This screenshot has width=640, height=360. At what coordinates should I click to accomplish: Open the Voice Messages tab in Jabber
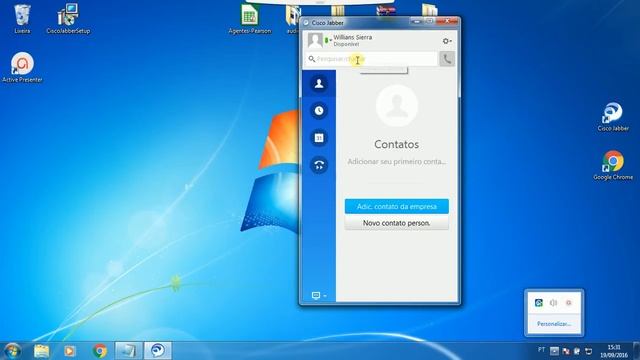pos(319,165)
